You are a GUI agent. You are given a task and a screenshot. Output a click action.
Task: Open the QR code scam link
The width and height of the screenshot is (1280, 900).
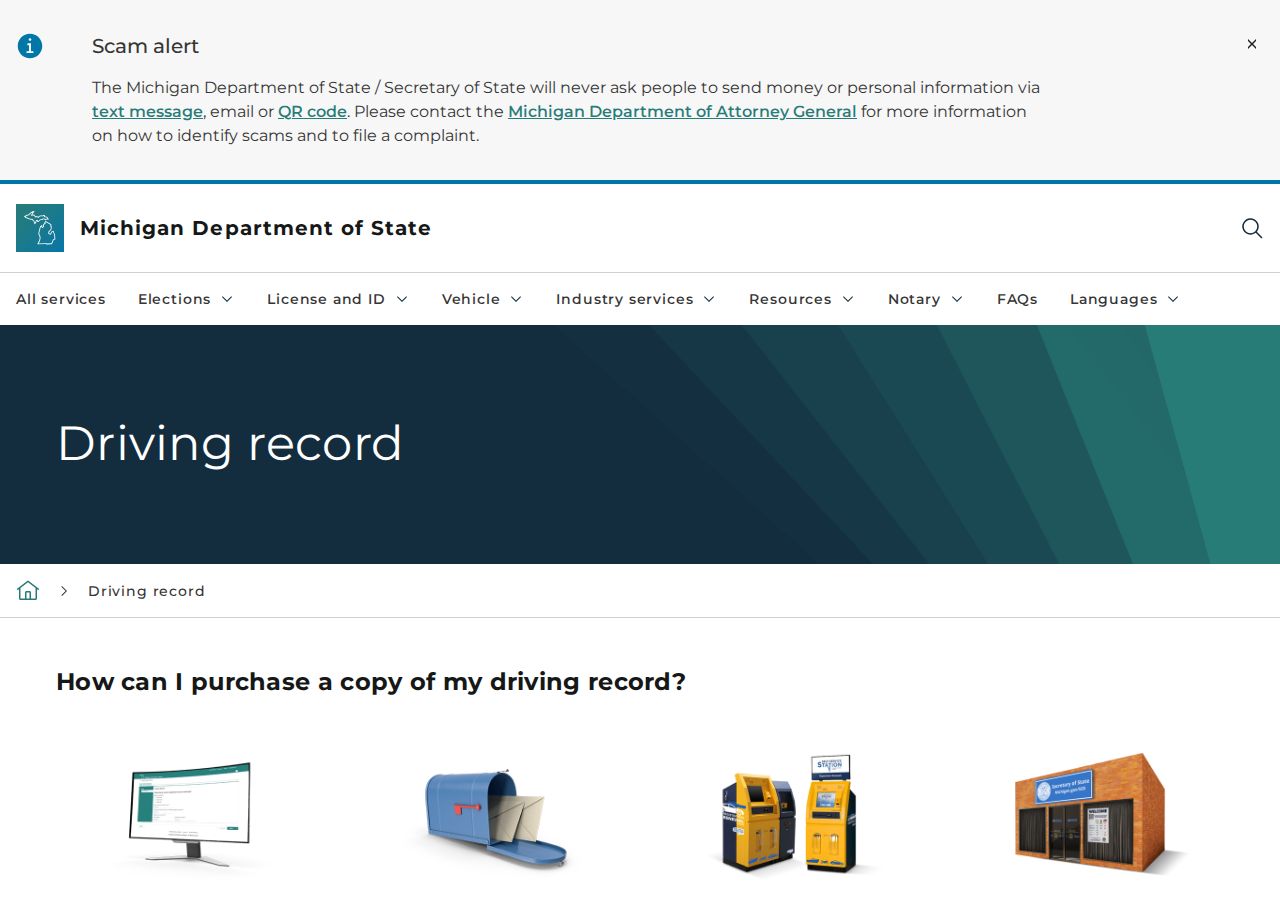(312, 111)
